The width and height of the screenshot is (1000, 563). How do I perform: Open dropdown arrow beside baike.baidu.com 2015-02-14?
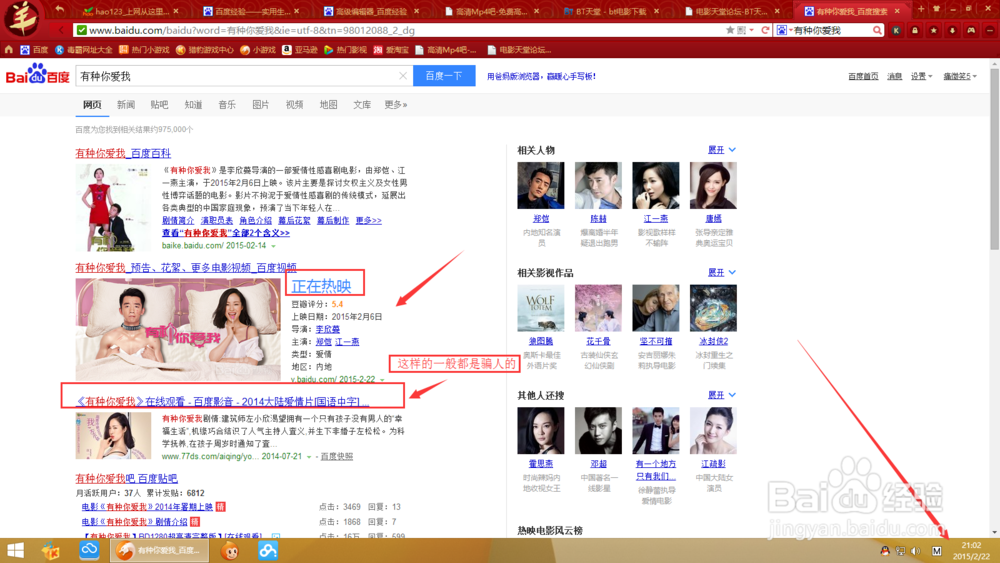(274, 246)
